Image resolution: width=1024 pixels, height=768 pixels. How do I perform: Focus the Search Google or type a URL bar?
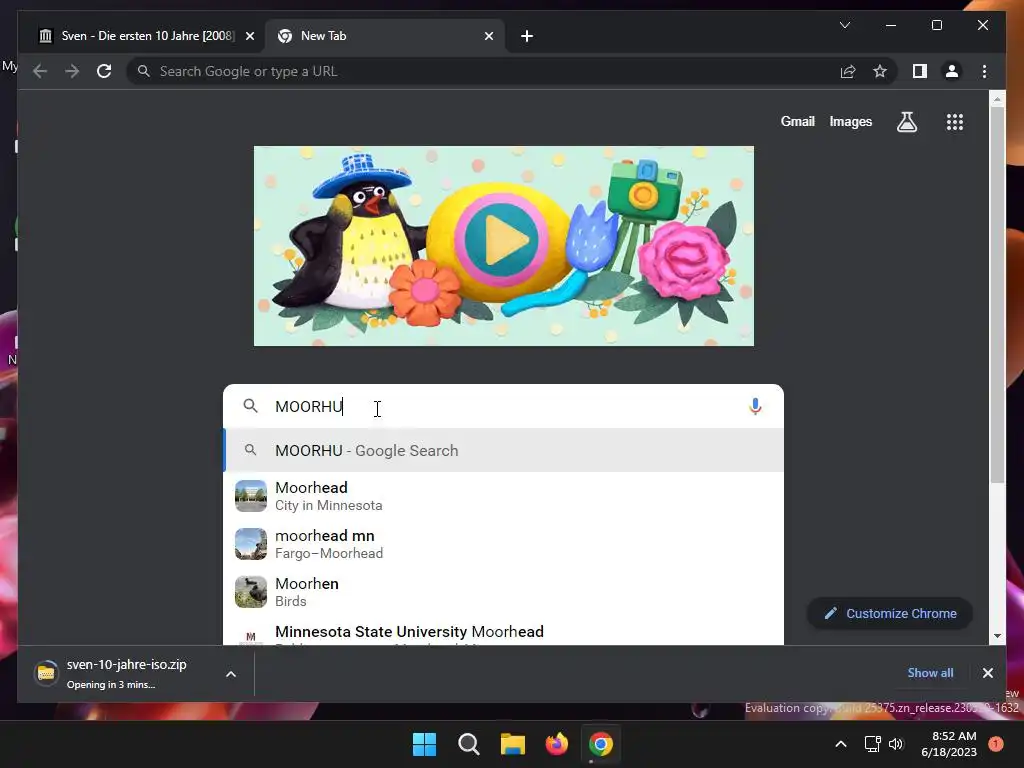click(x=483, y=71)
